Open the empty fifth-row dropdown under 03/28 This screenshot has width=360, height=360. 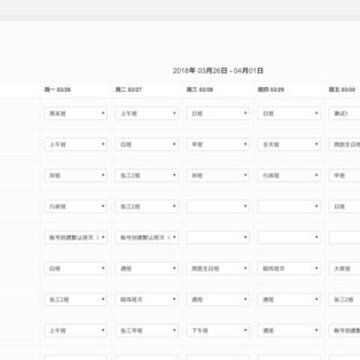(x=218, y=237)
